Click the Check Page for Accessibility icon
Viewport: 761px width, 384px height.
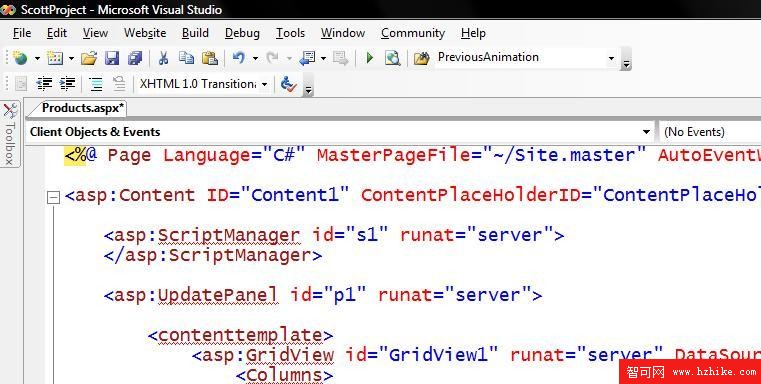click(x=288, y=84)
